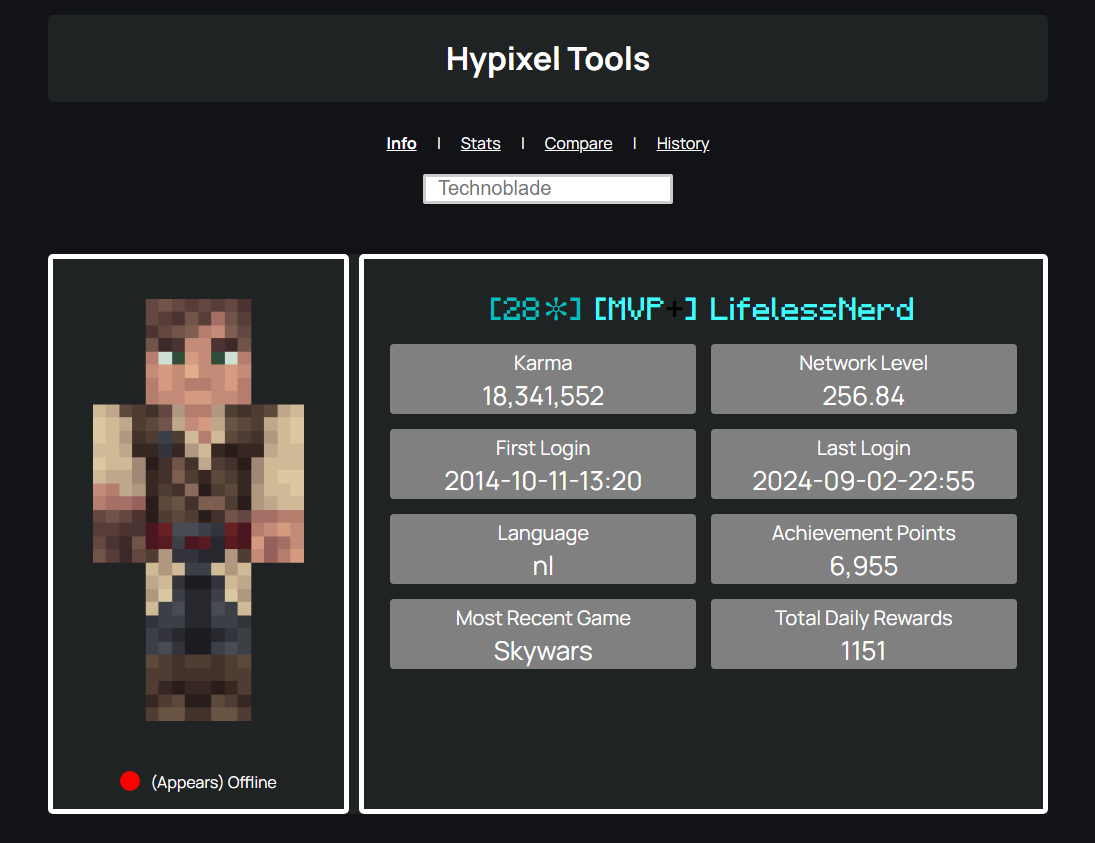Click the "(Appears) Offline" status text

pyautogui.click(x=214, y=782)
